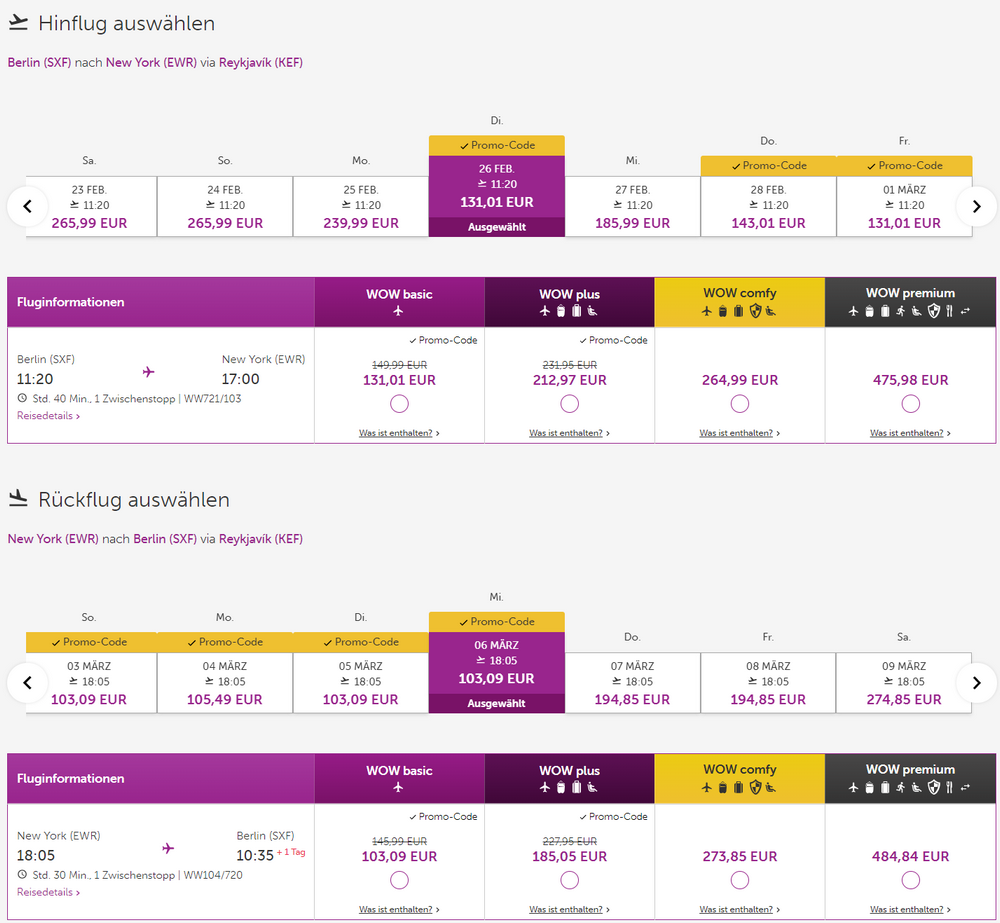The width and height of the screenshot is (1000, 923).
Task: Choose return WOW premium 484,84 EUR radio
Action: (910, 880)
